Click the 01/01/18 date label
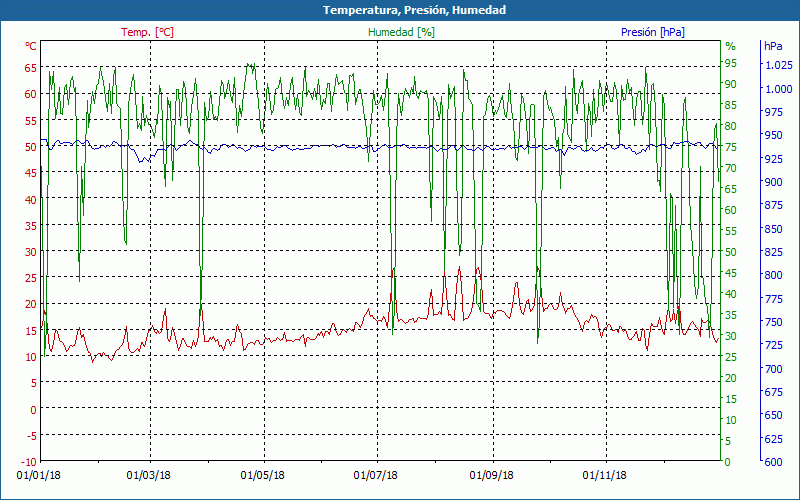 [x=38, y=476]
